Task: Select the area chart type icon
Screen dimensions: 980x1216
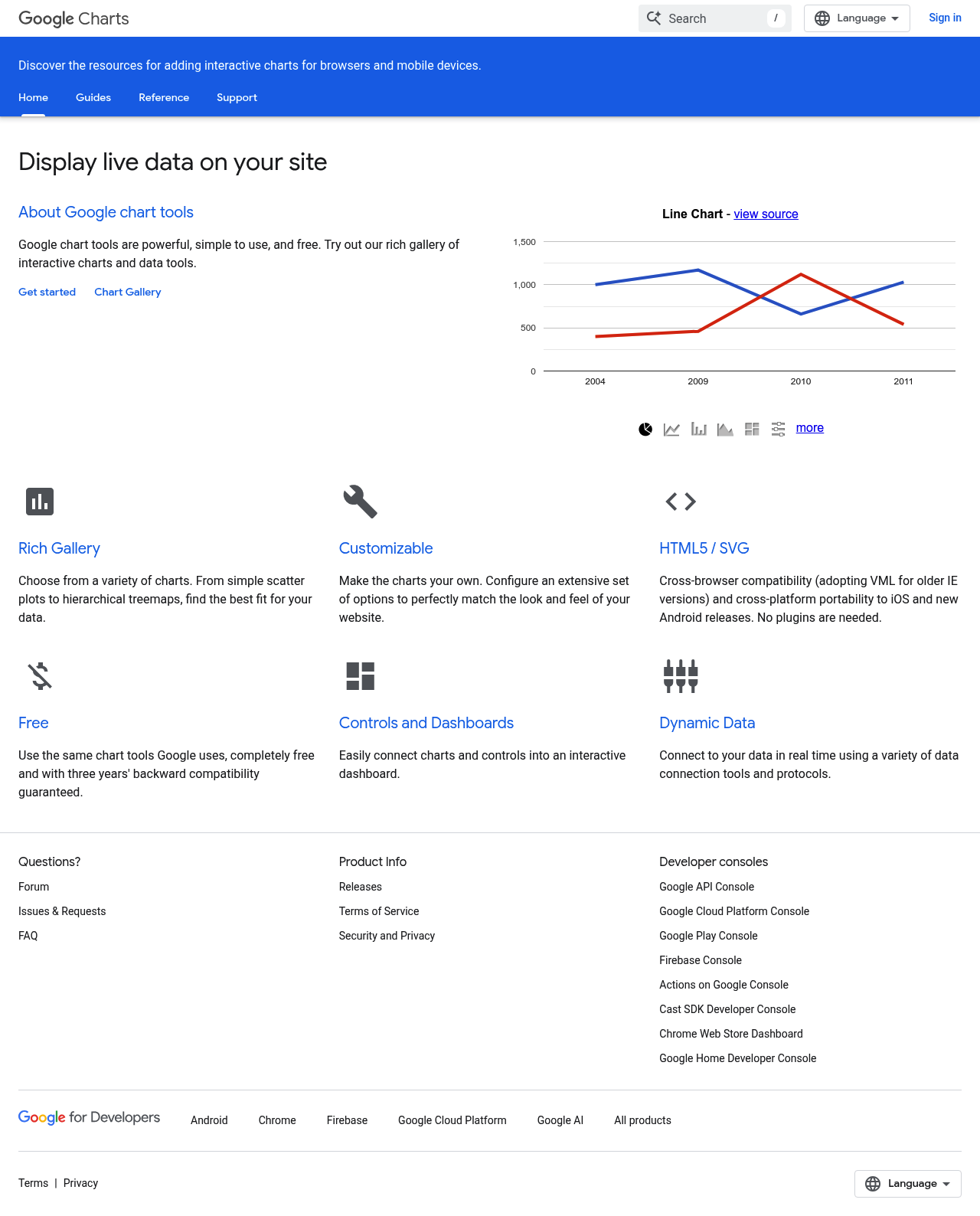Action: point(725,430)
